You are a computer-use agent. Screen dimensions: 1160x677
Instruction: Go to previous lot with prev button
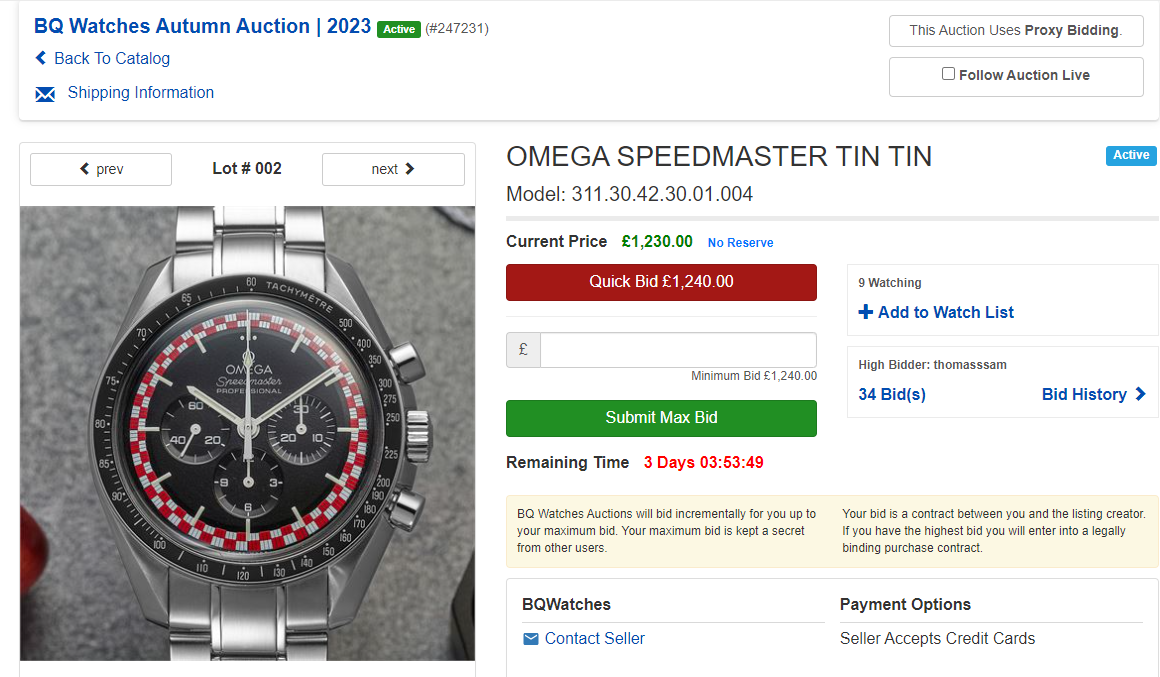101,169
